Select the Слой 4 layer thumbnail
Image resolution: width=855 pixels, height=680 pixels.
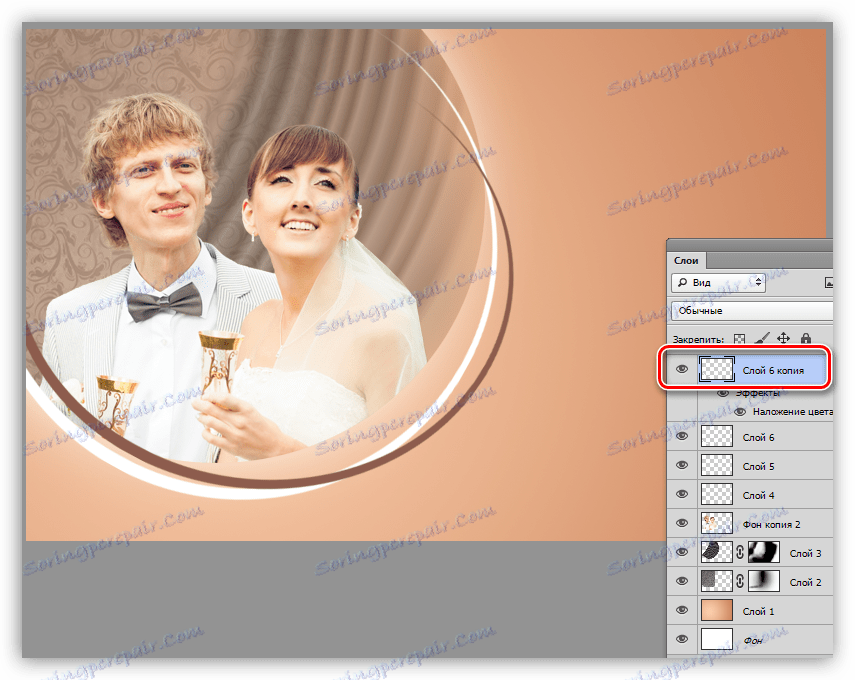click(x=716, y=495)
